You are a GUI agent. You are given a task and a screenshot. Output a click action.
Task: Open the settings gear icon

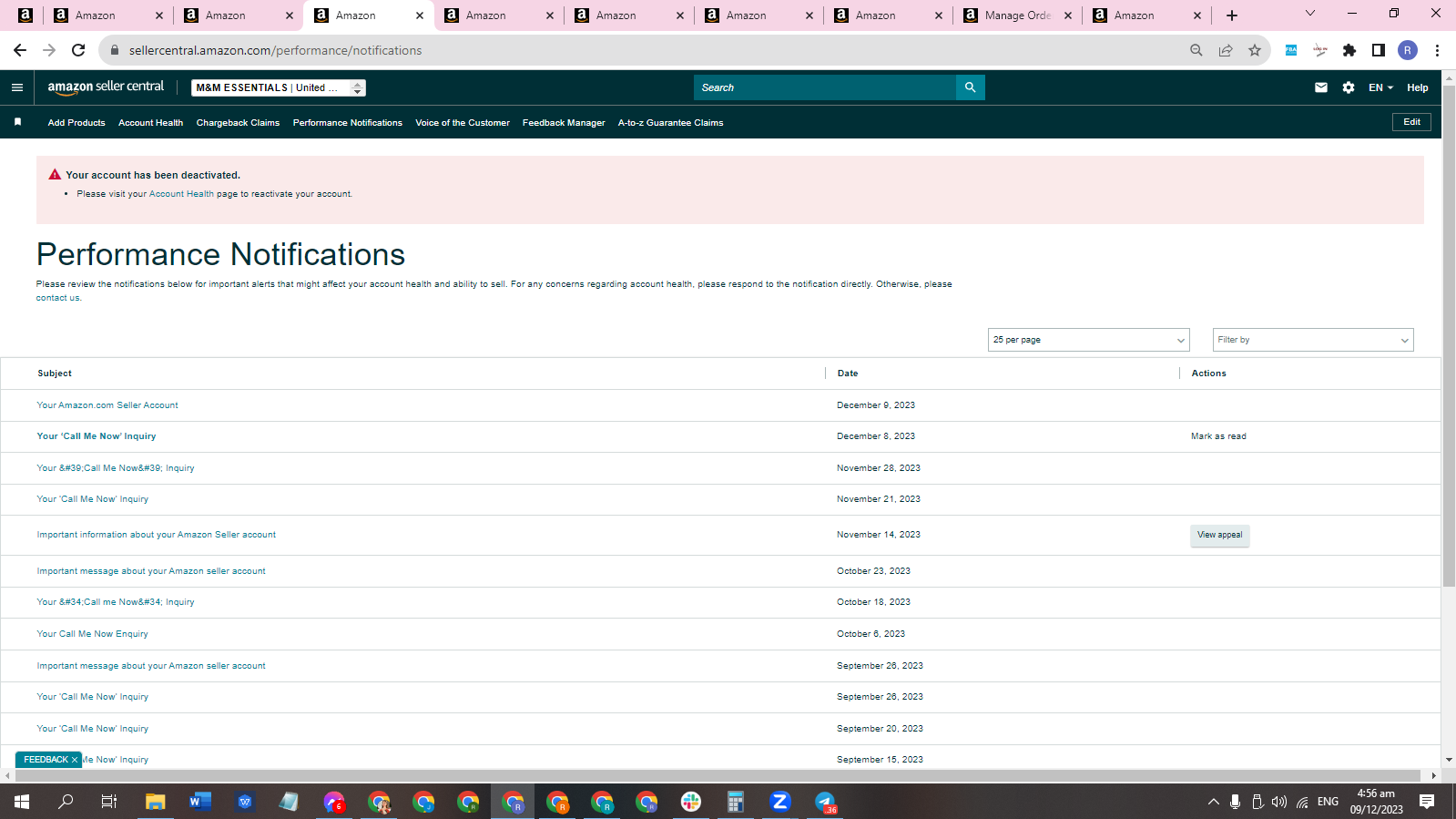(1349, 87)
